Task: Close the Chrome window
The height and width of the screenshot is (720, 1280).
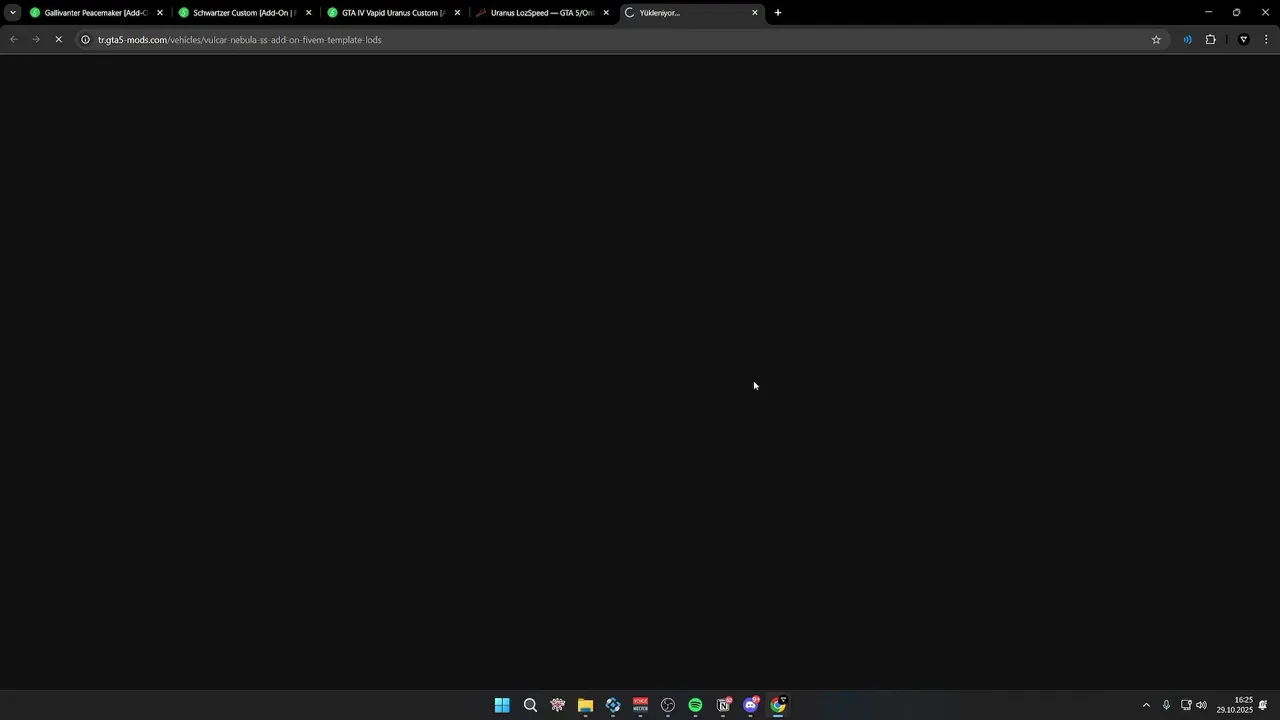Action: click(x=1265, y=12)
